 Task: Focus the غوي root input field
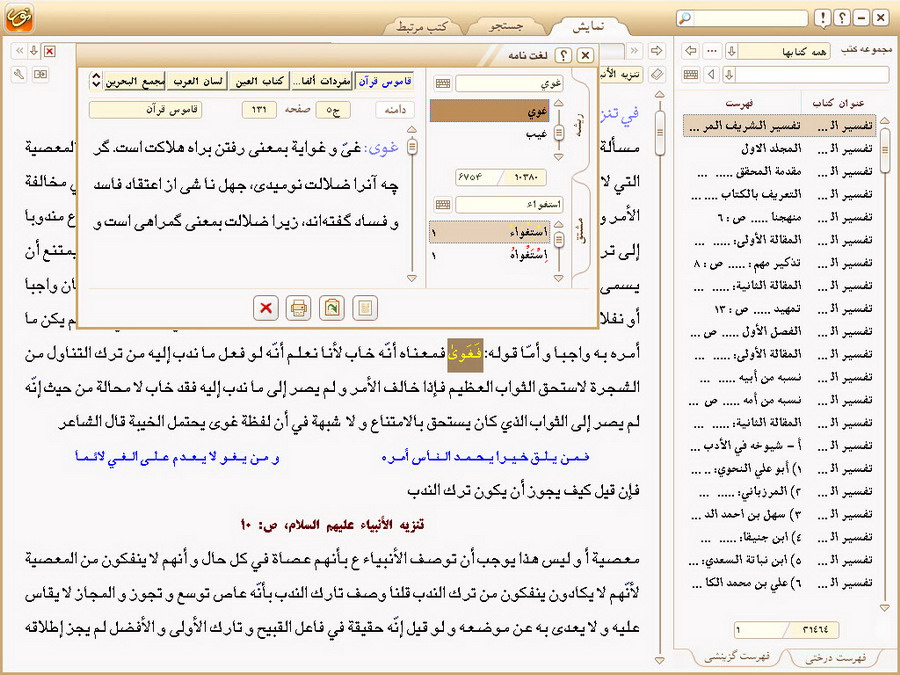[x=510, y=84]
